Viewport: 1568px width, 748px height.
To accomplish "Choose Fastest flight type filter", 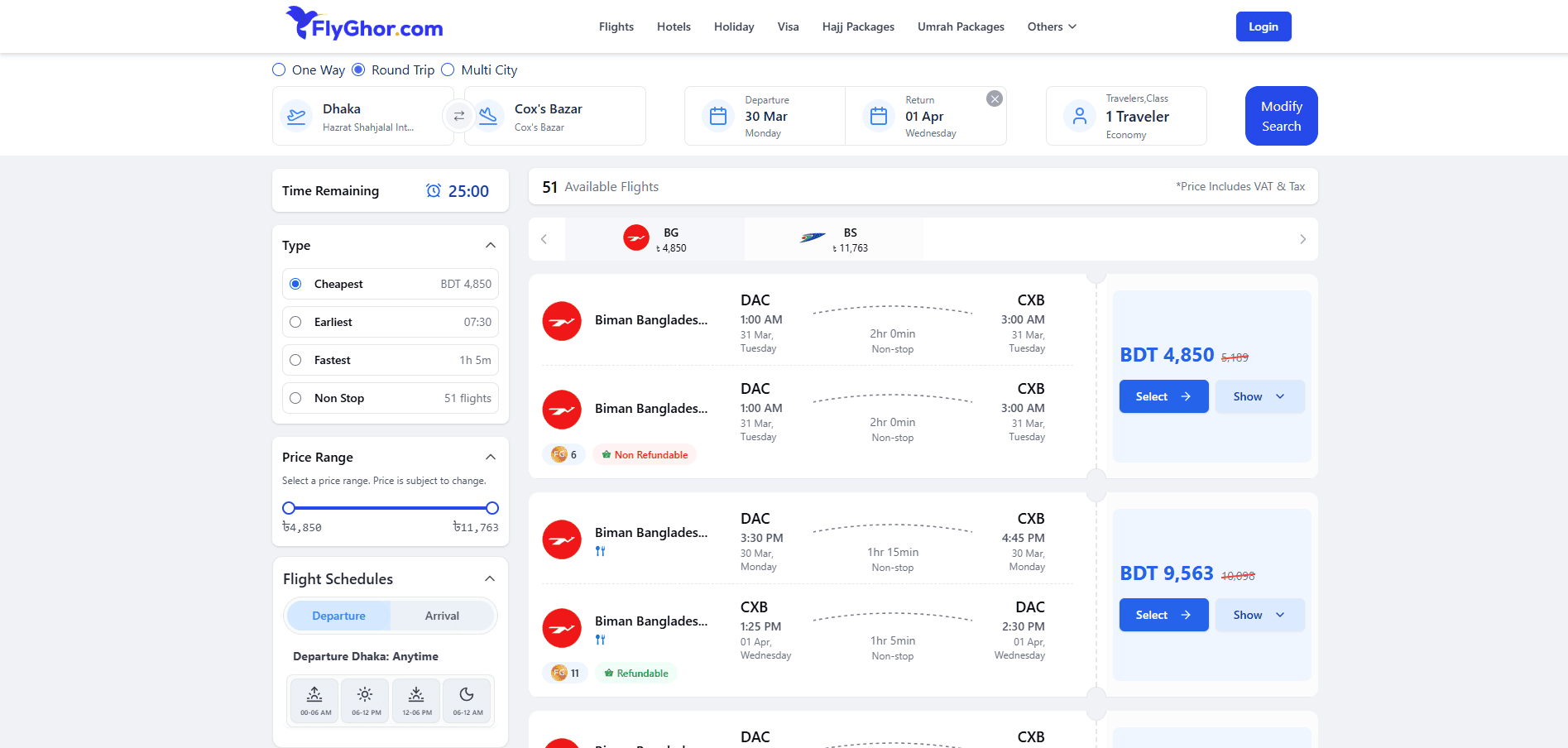I will pyautogui.click(x=391, y=360).
